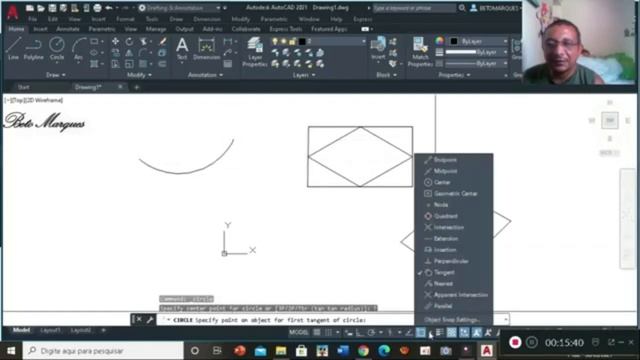
Task: Select the Polyline tool
Action: [33, 48]
